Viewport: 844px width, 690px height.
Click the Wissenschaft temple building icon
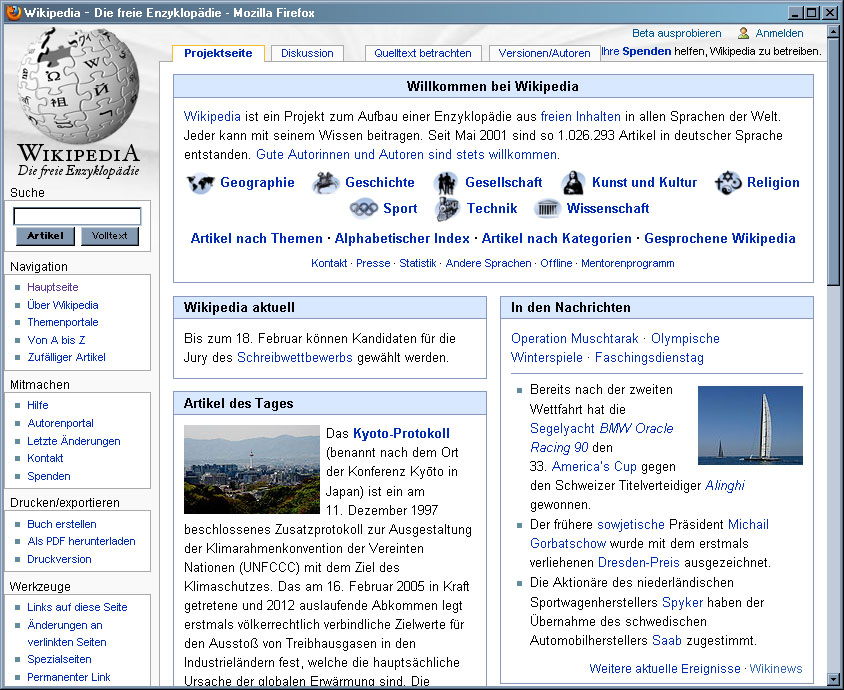547,208
